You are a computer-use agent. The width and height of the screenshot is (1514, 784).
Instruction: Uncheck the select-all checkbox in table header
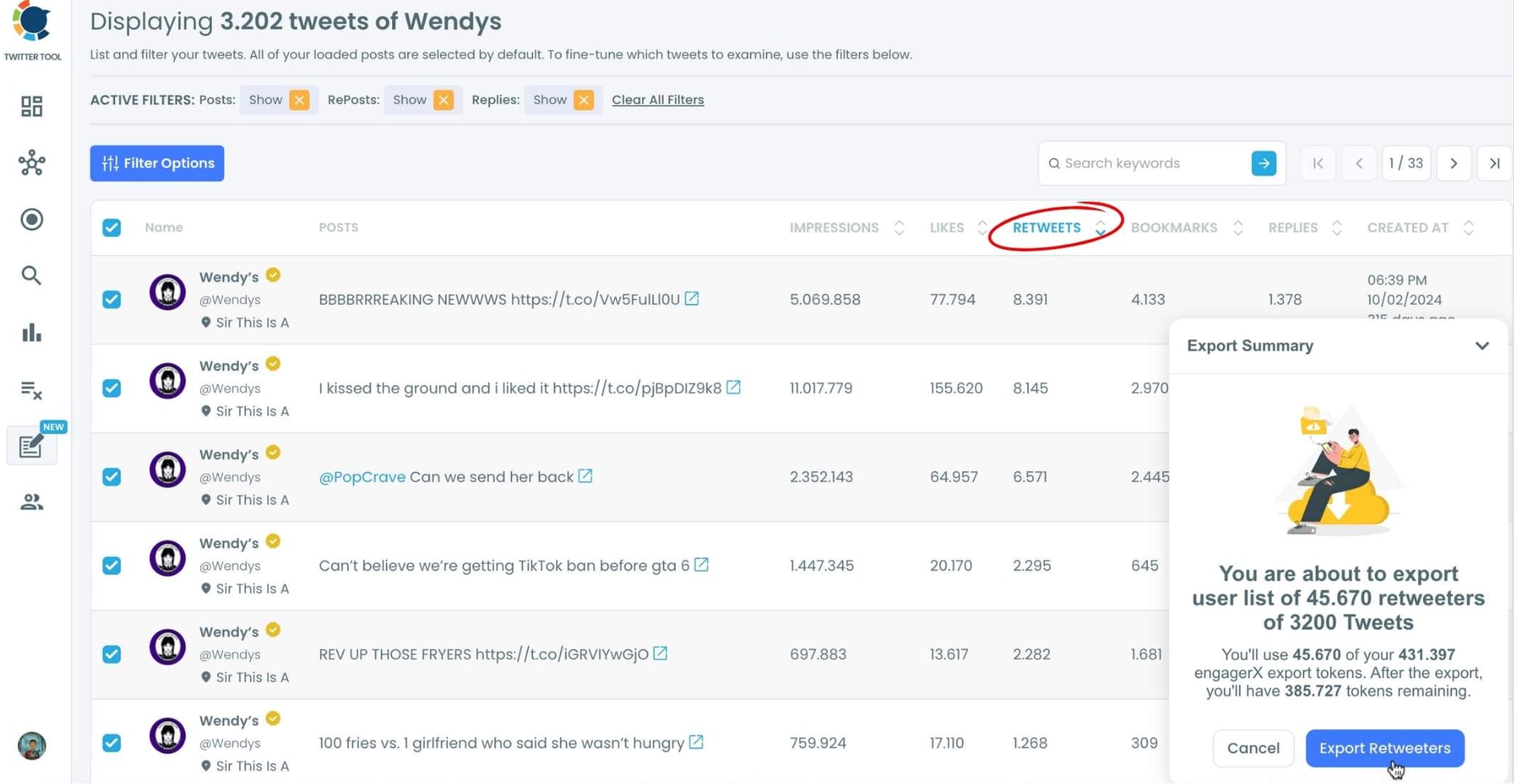pos(111,227)
